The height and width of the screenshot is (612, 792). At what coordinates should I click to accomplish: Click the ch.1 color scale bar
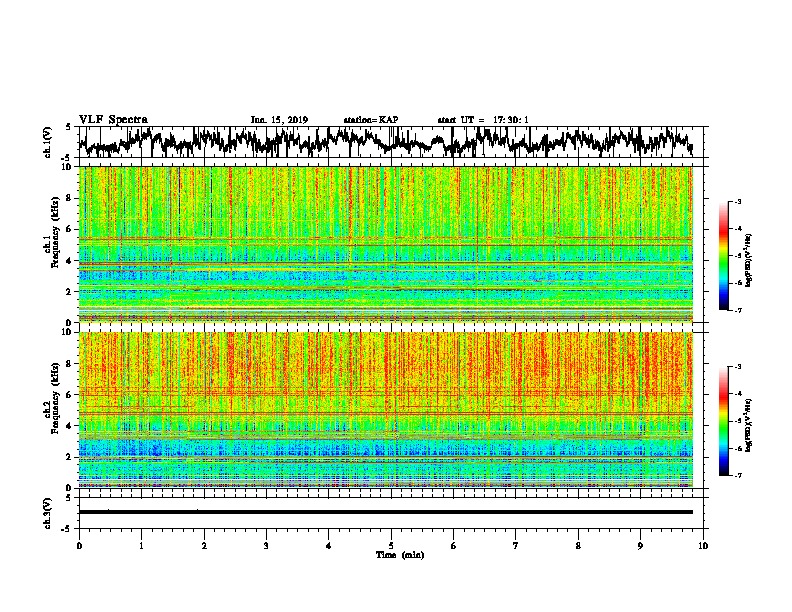click(723, 256)
